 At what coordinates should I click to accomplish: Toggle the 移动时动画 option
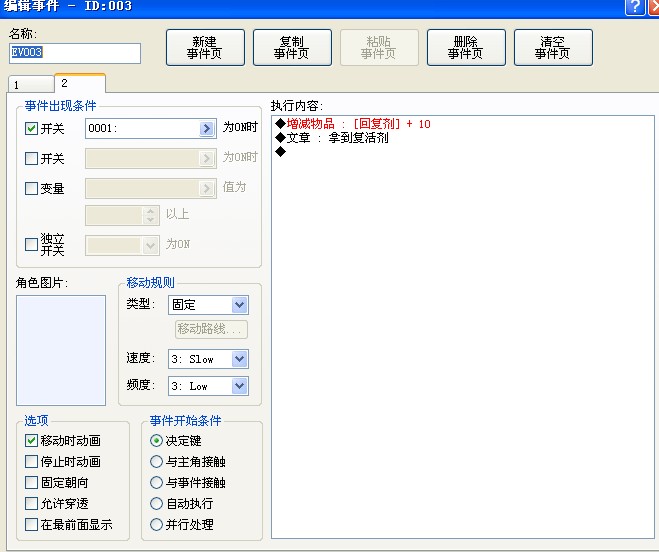tap(32, 440)
